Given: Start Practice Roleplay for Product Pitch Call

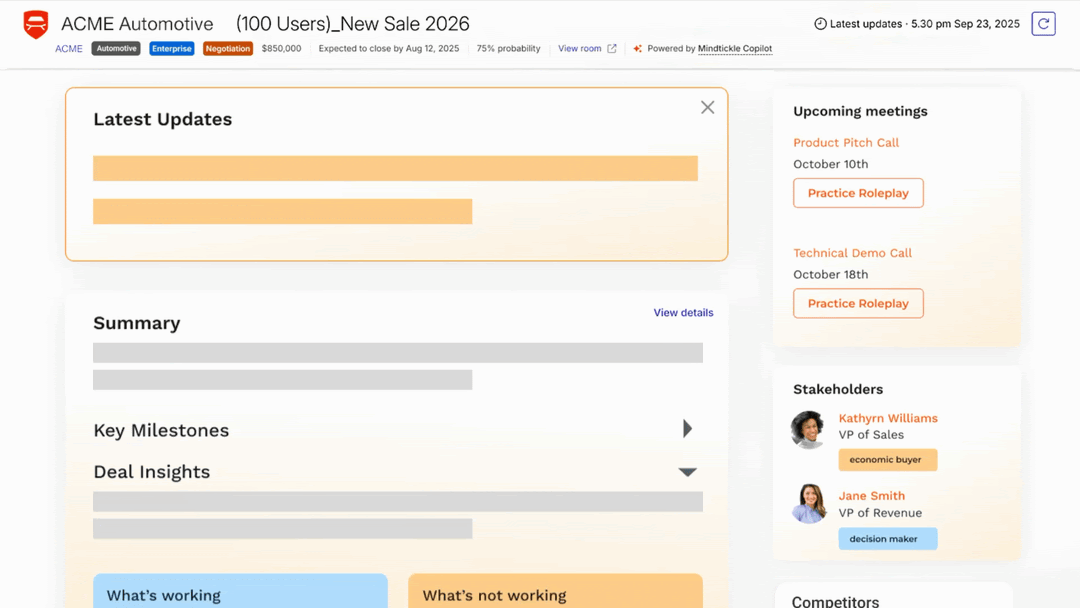Looking at the screenshot, I should [858, 193].
